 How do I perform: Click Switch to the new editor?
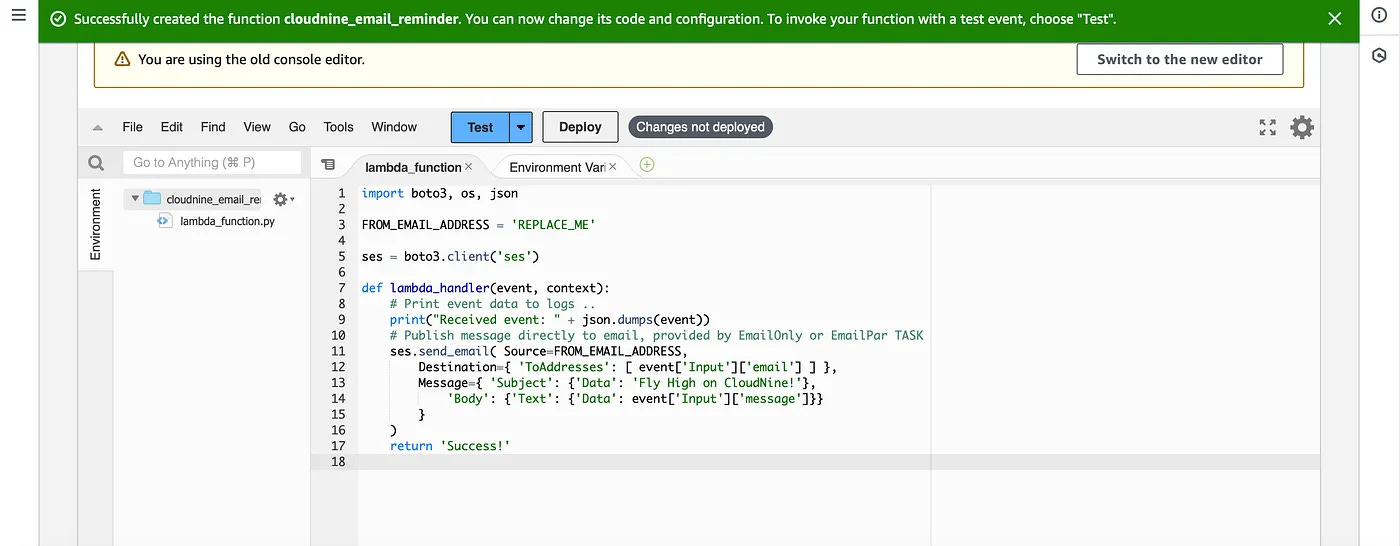click(x=1180, y=59)
